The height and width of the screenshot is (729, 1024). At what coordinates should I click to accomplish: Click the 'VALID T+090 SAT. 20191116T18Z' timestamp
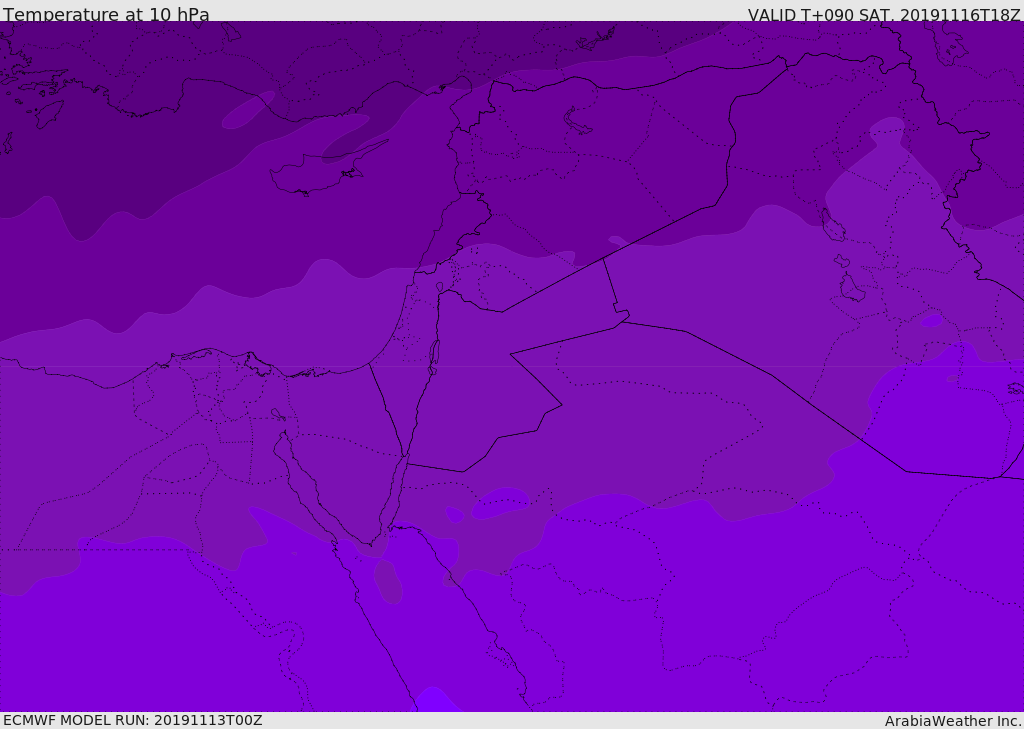[884, 15]
